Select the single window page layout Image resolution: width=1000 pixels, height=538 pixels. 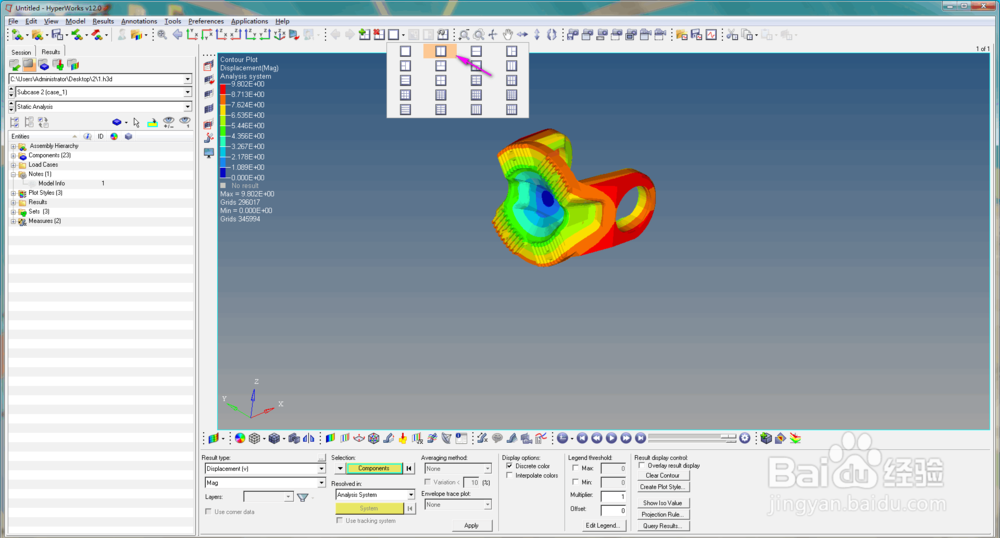pyautogui.click(x=406, y=51)
